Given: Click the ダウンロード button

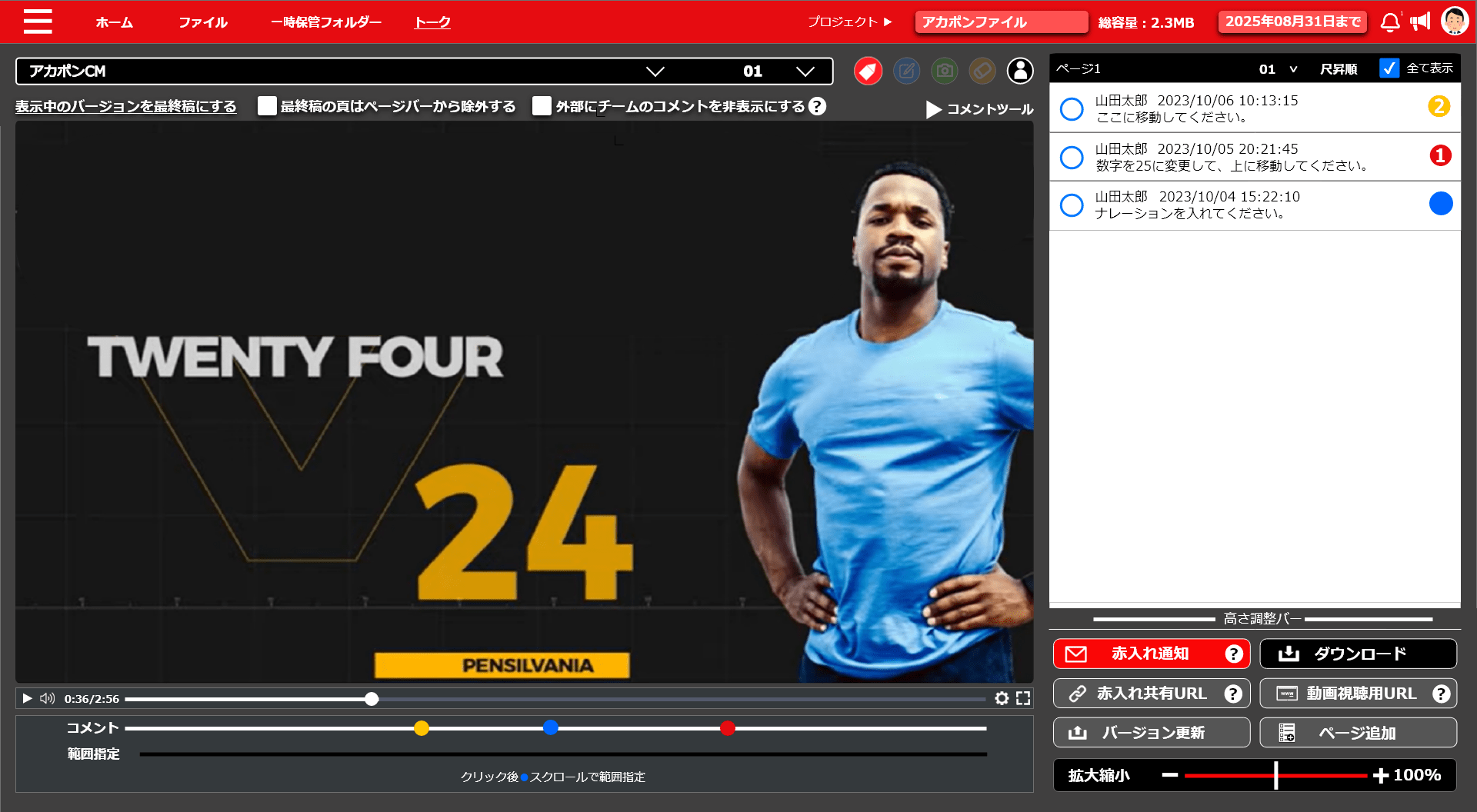Looking at the screenshot, I should coord(1358,654).
